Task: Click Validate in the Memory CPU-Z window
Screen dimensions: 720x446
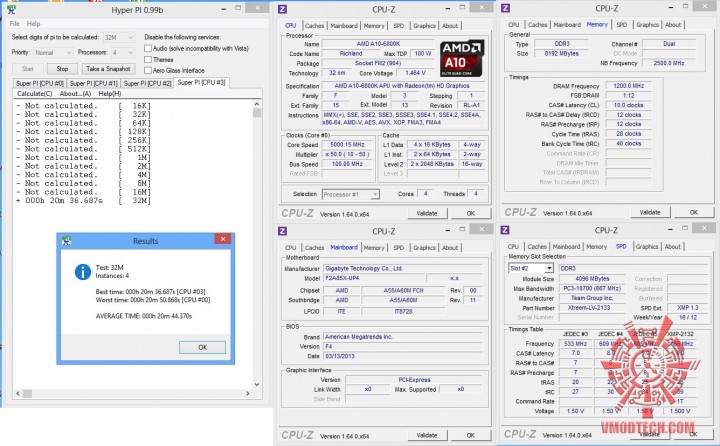Action: [650, 212]
